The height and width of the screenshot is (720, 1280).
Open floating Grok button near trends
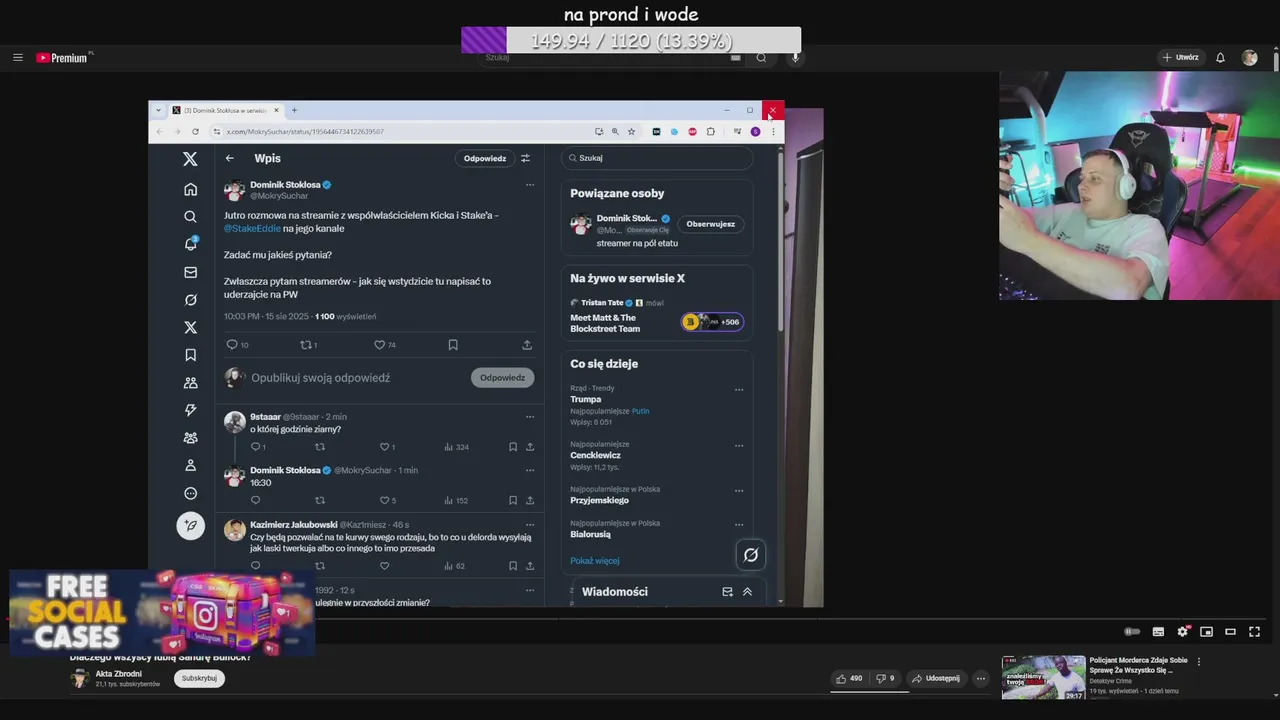751,555
